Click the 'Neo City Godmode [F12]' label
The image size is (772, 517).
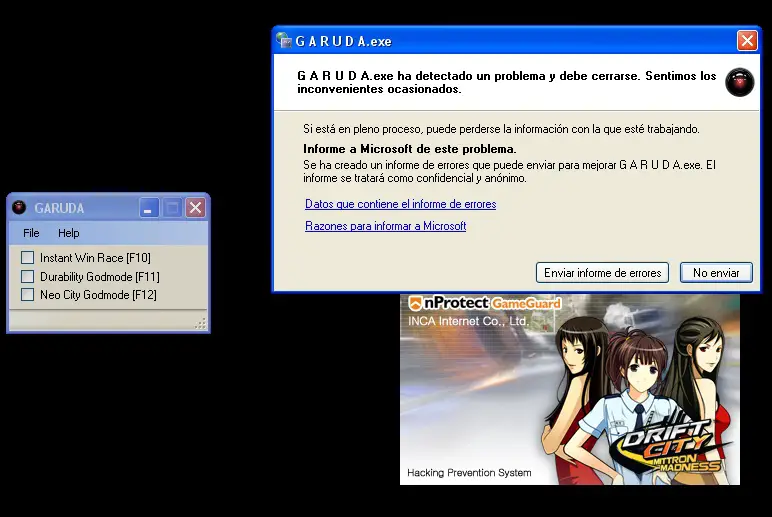(x=98, y=295)
